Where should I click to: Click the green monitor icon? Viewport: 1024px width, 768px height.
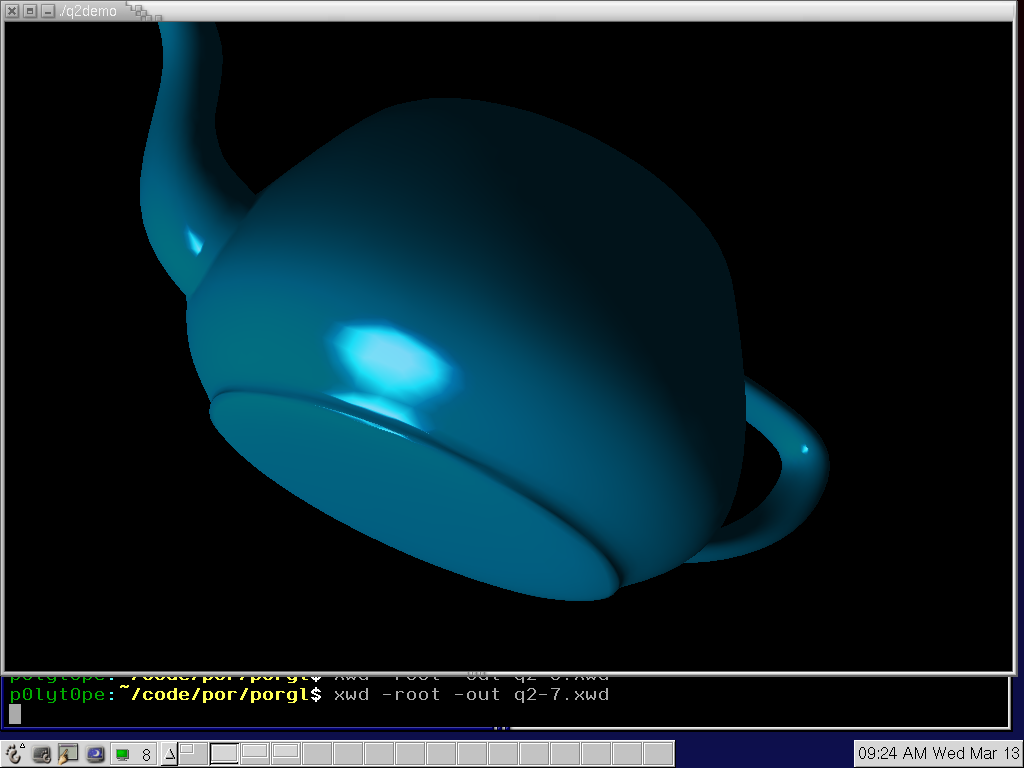tap(122, 754)
